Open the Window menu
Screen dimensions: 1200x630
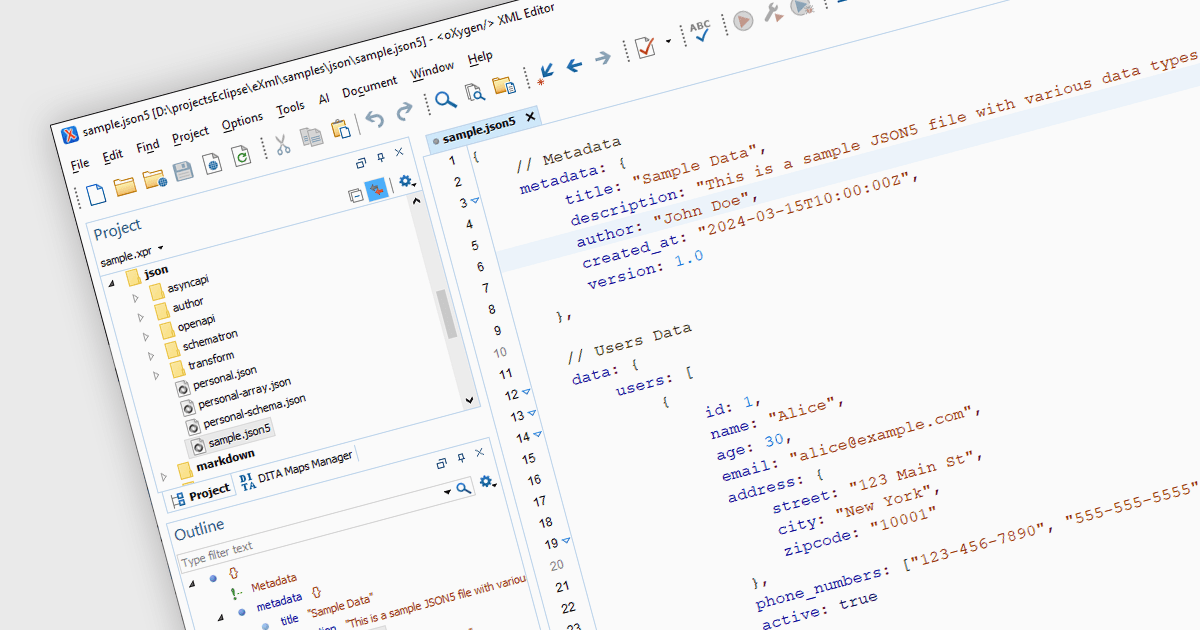point(433,71)
